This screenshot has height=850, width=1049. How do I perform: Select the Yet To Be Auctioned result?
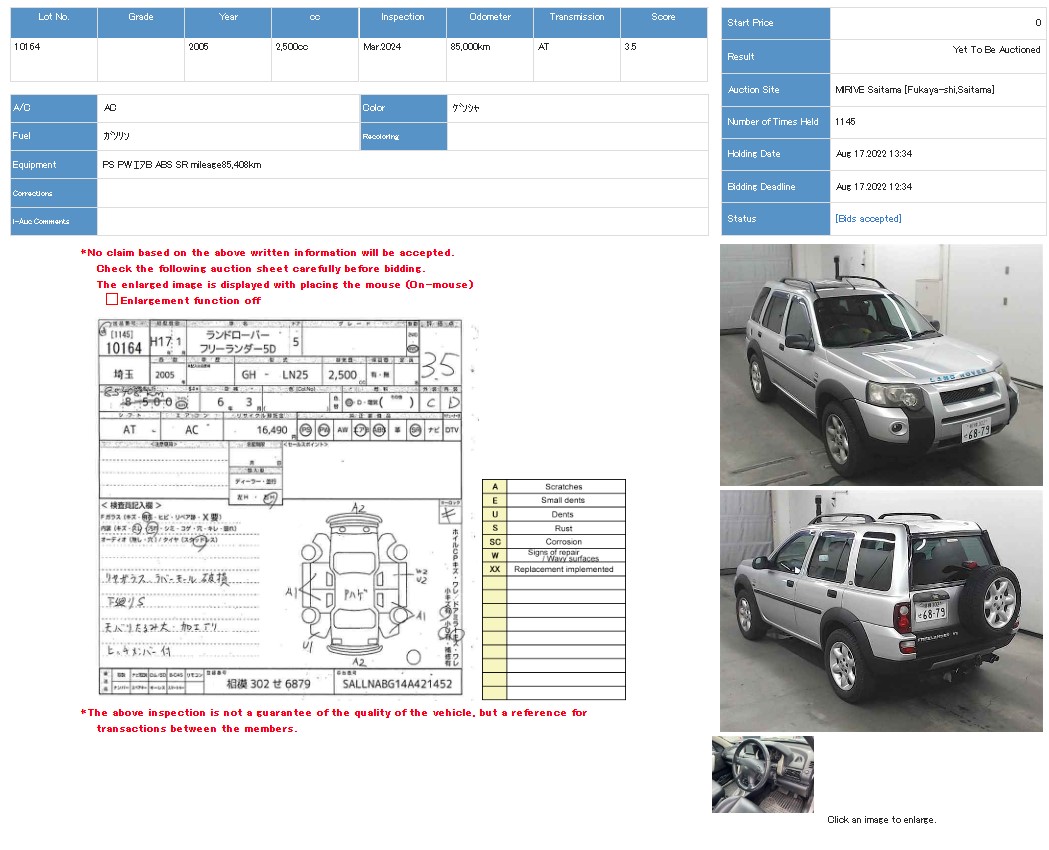996,49
